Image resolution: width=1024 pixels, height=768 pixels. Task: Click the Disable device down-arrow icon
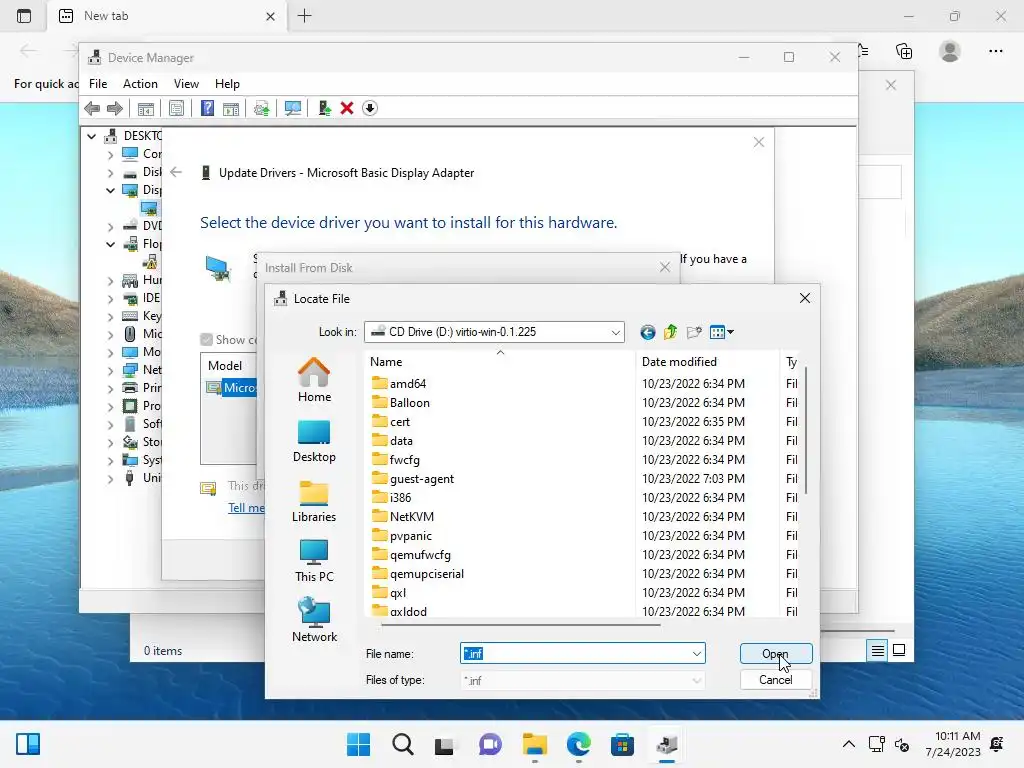(x=370, y=108)
